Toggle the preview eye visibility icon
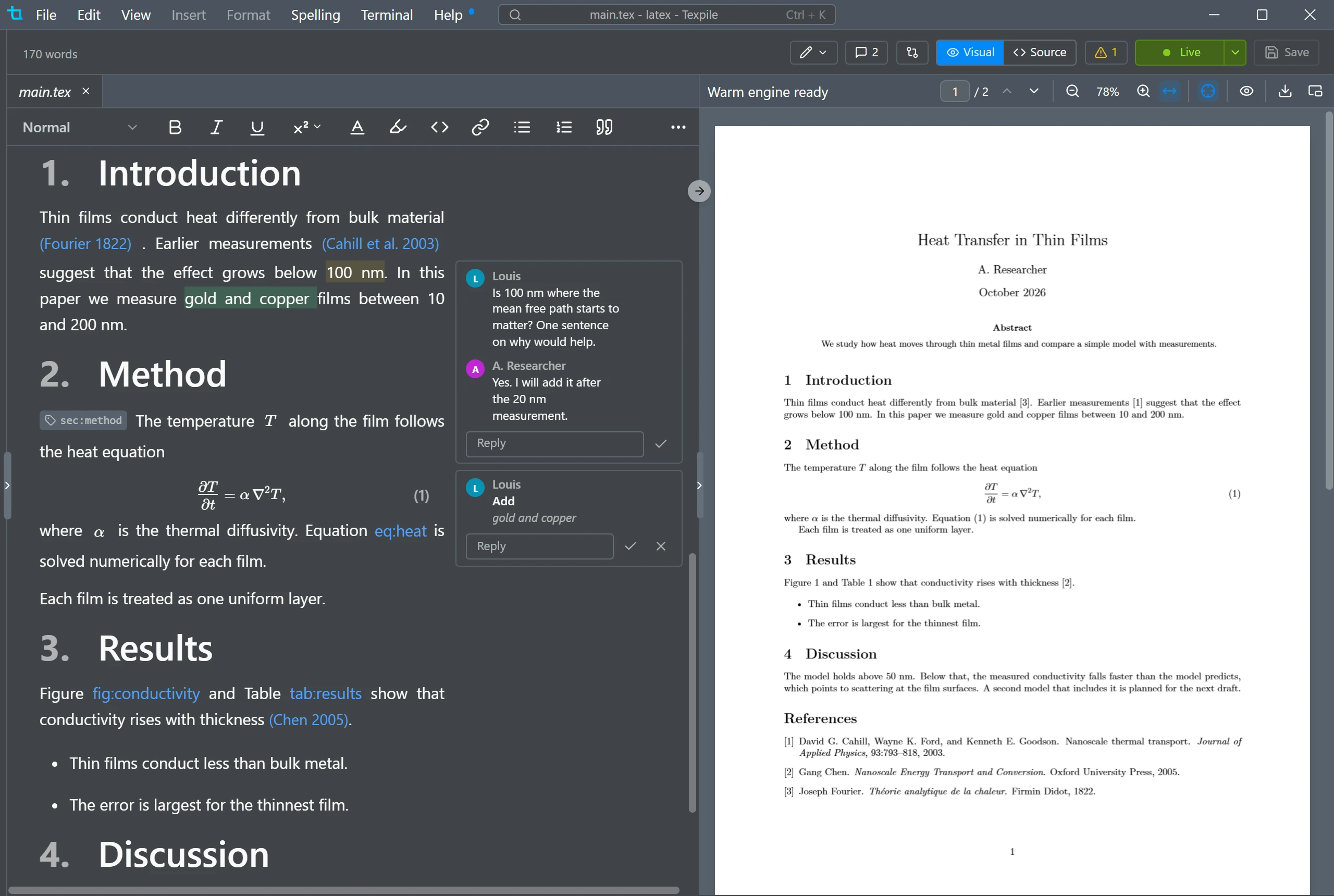 click(1246, 92)
